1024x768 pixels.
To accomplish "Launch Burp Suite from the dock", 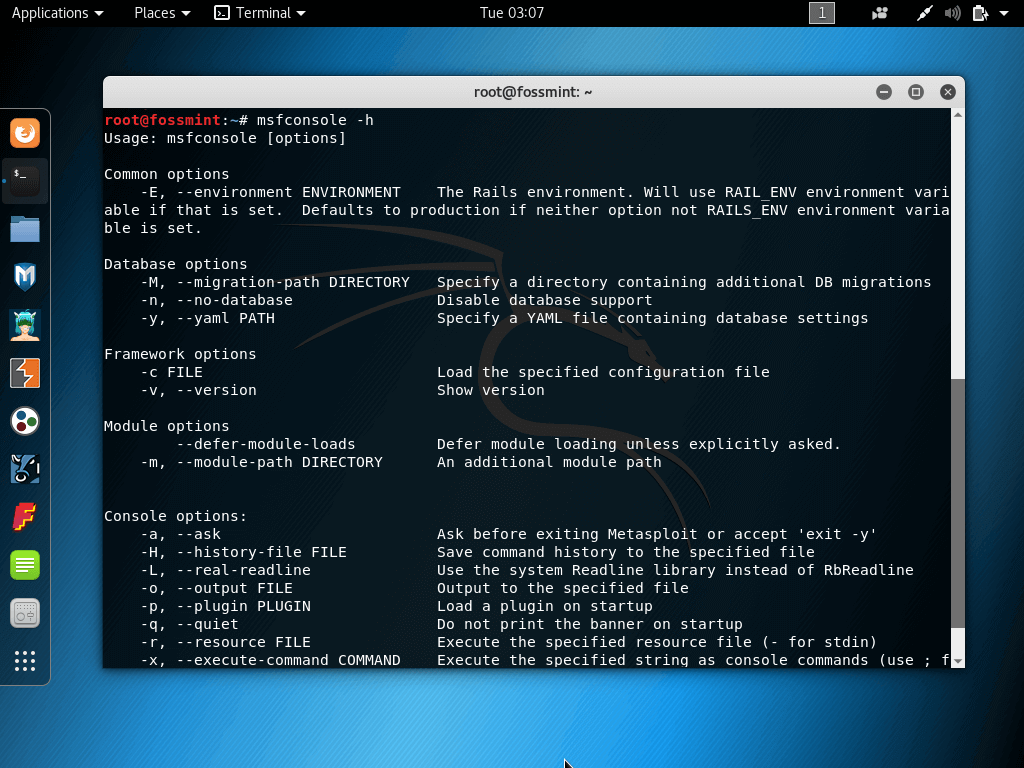I will pos(25,373).
